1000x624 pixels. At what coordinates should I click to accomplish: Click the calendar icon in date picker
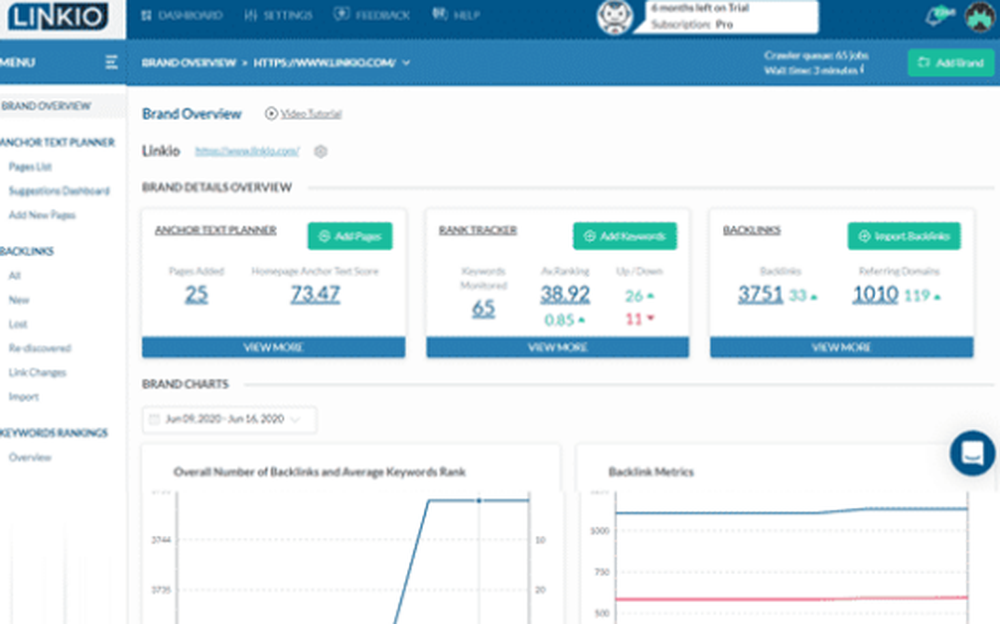(x=154, y=419)
